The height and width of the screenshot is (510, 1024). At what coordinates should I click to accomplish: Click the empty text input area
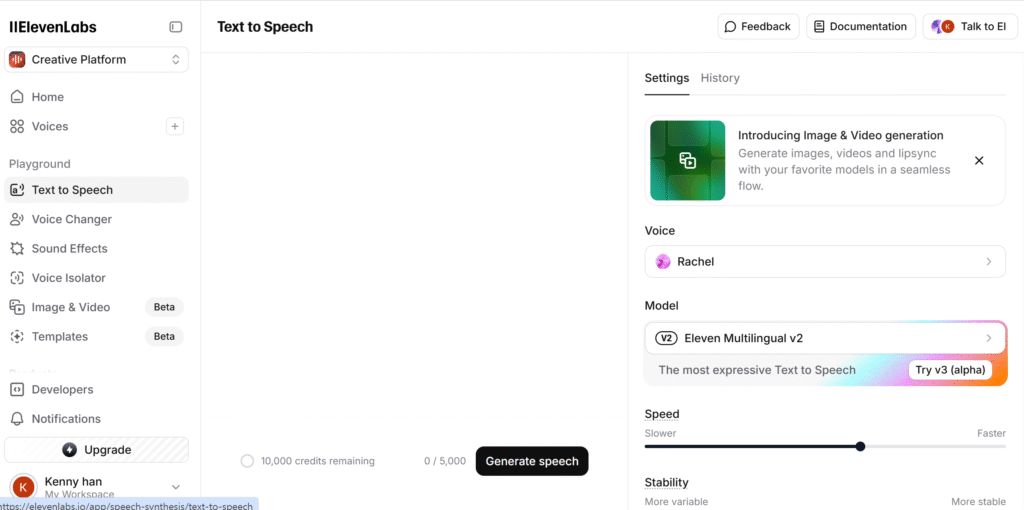coord(414,240)
